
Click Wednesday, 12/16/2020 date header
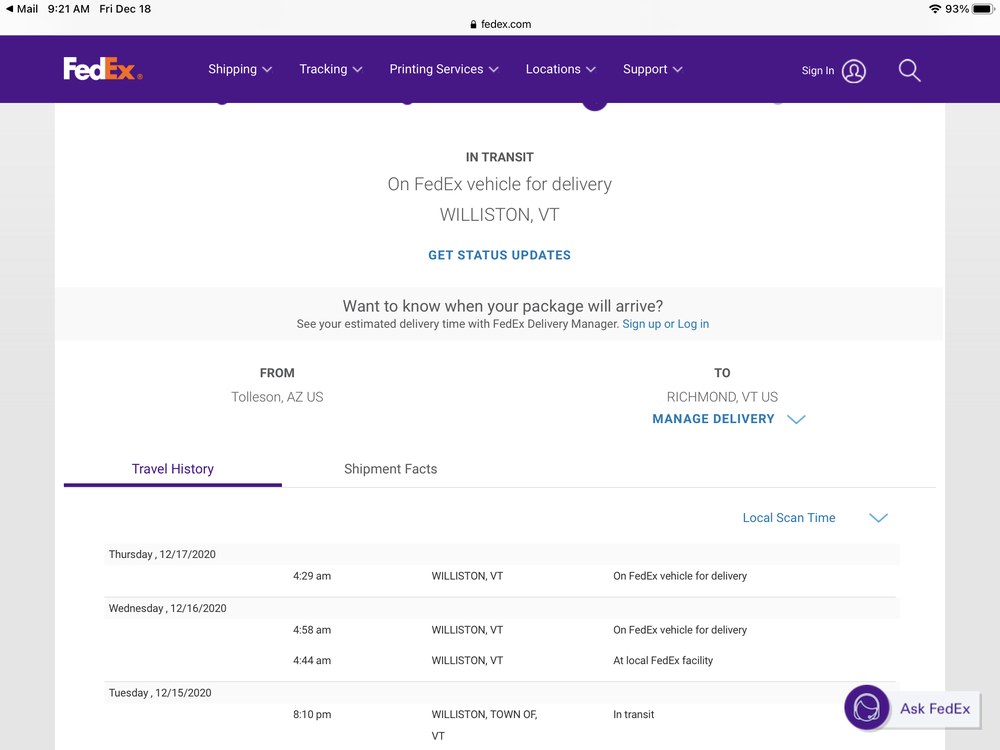pos(167,608)
